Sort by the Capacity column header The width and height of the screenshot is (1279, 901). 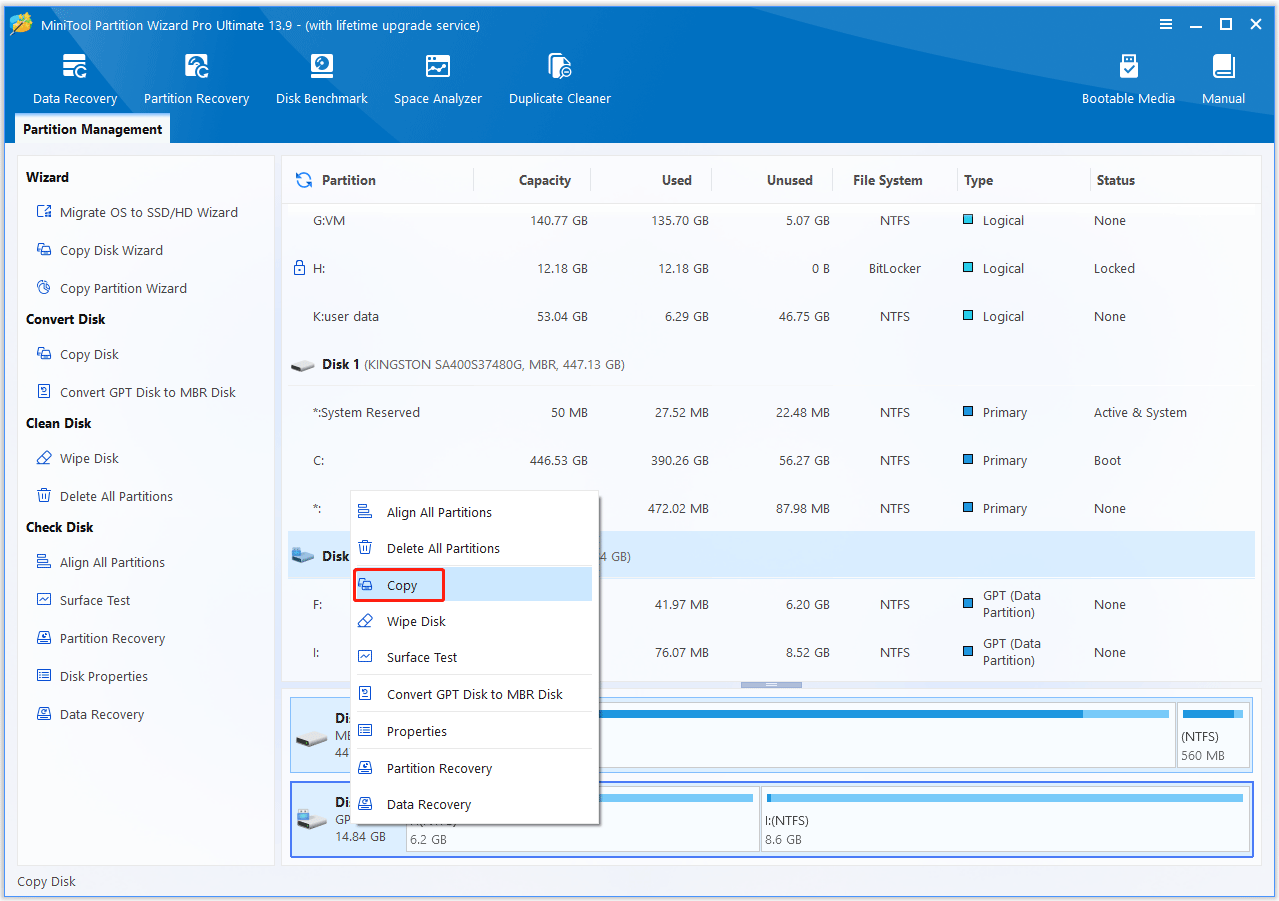click(x=544, y=180)
